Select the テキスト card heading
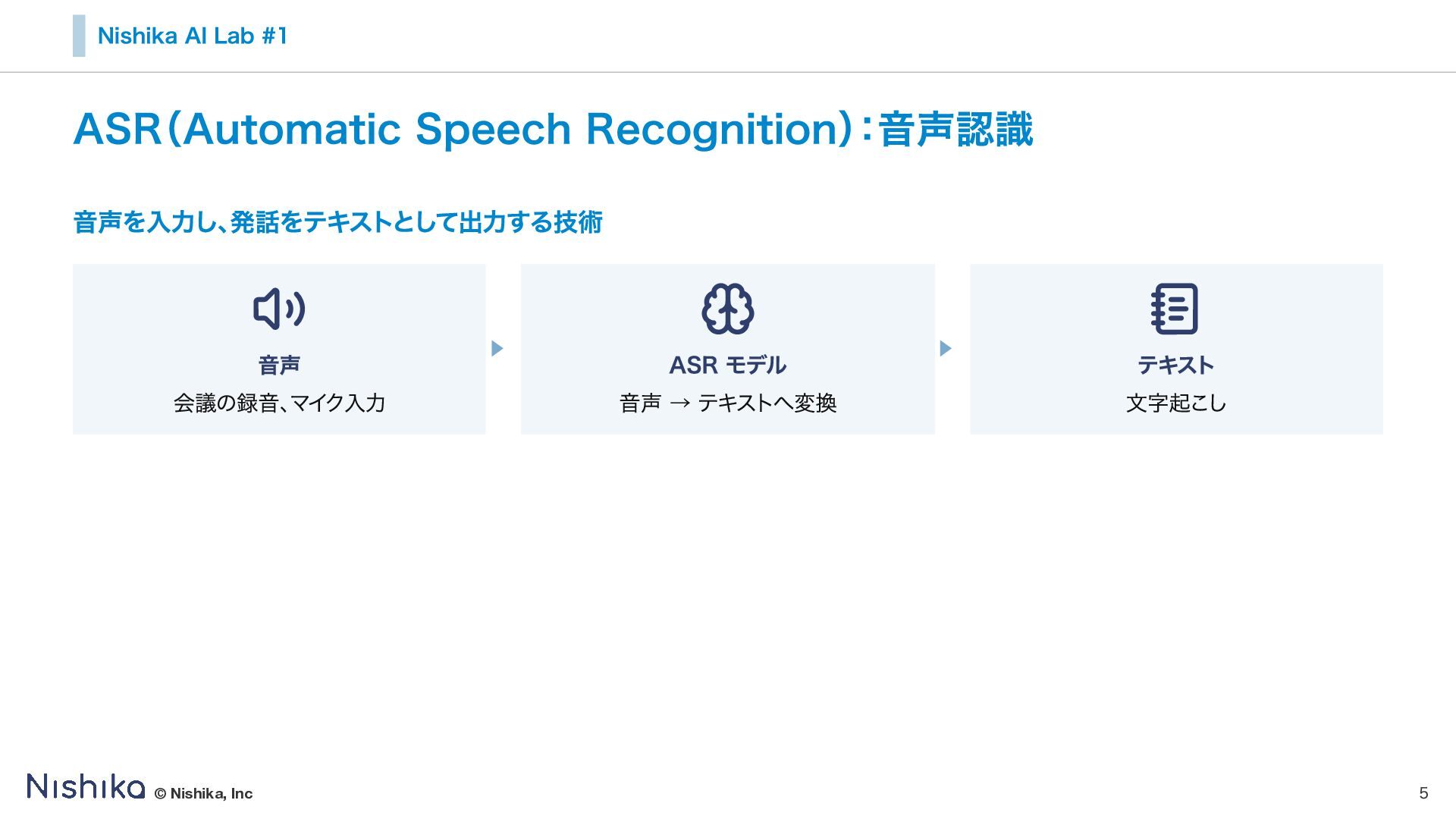Screen dimensions: 1456x819 (1176, 366)
